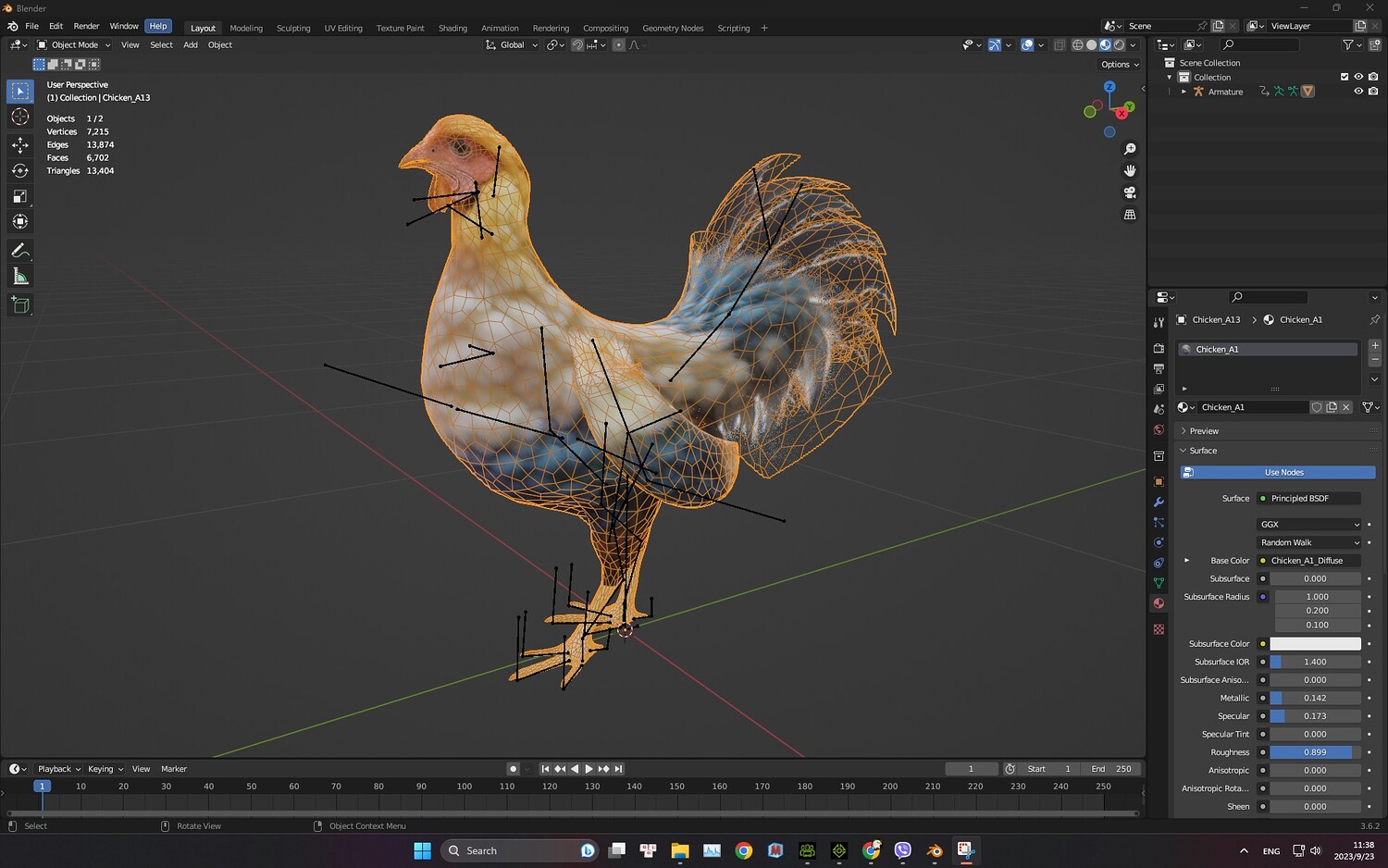Image resolution: width=1388 pixels, height=868 pixels.
Task: Click the Chicken_A1_Diffuse base color link
Action: [1308, 561]
